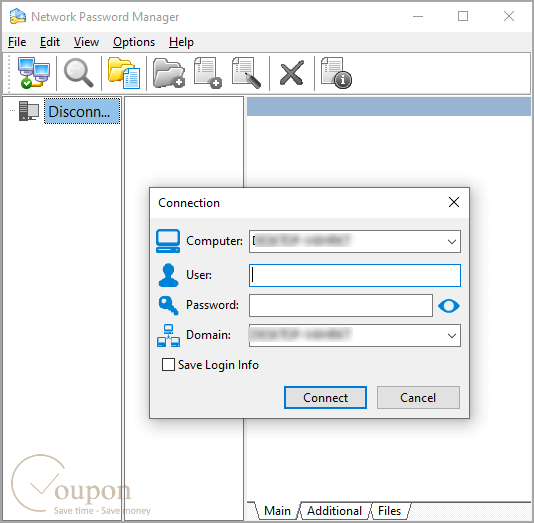Open the Edit menu
The image size is (534, 523).
click(50, 42)
